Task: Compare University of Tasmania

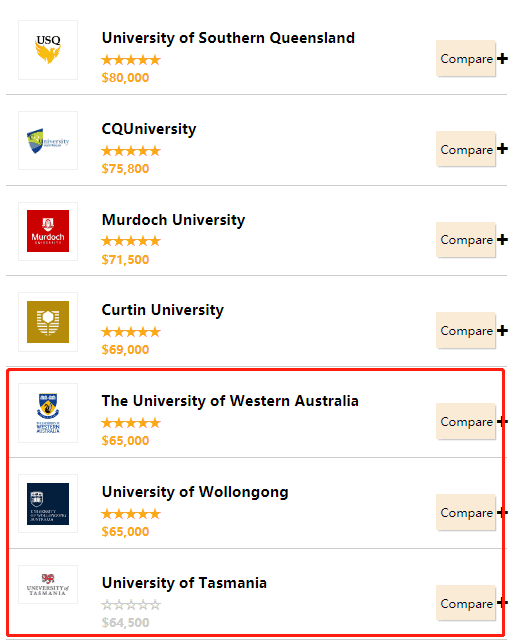Action: pos(466,604)
